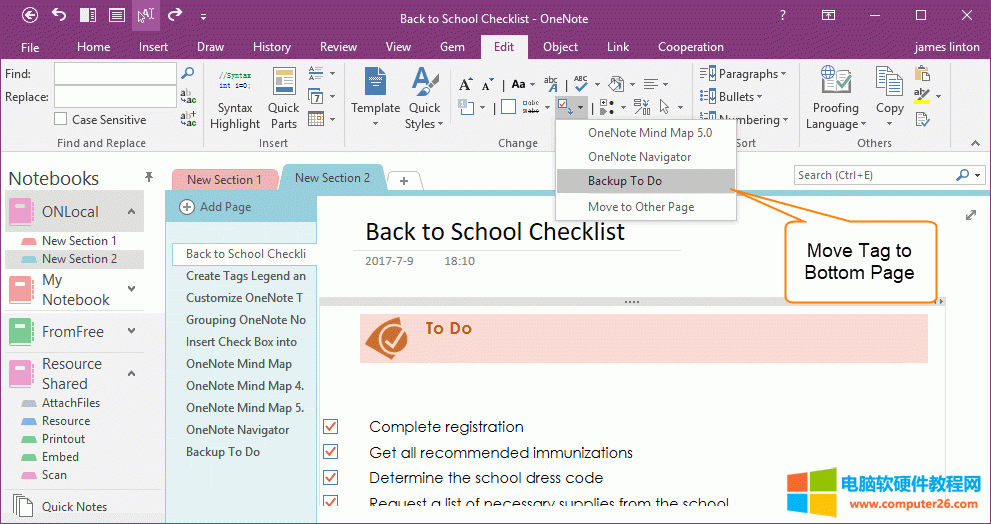Pin the Notebooks pane
The width and height of the screenshot is (991, 524).
[149, 178]
